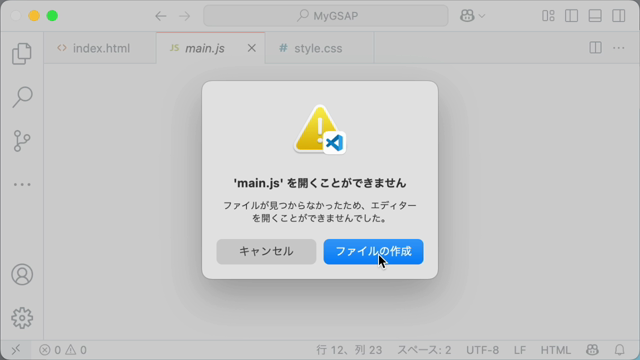Toggle the bottom panel
The height and width of the screenshot is (360, 640).
[595, 16]
